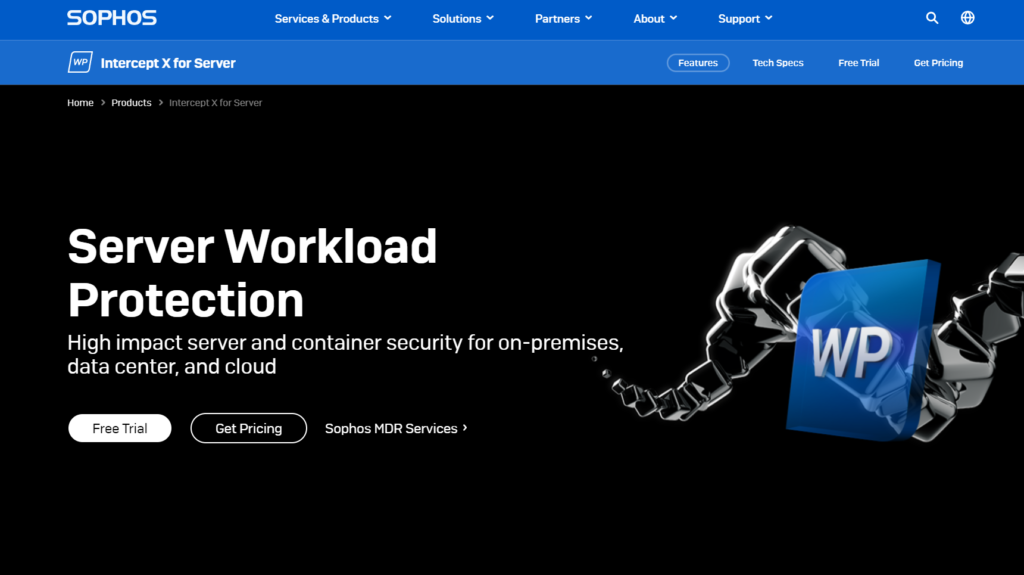
Task: Expand the About menu
Action: pos(655,18)
